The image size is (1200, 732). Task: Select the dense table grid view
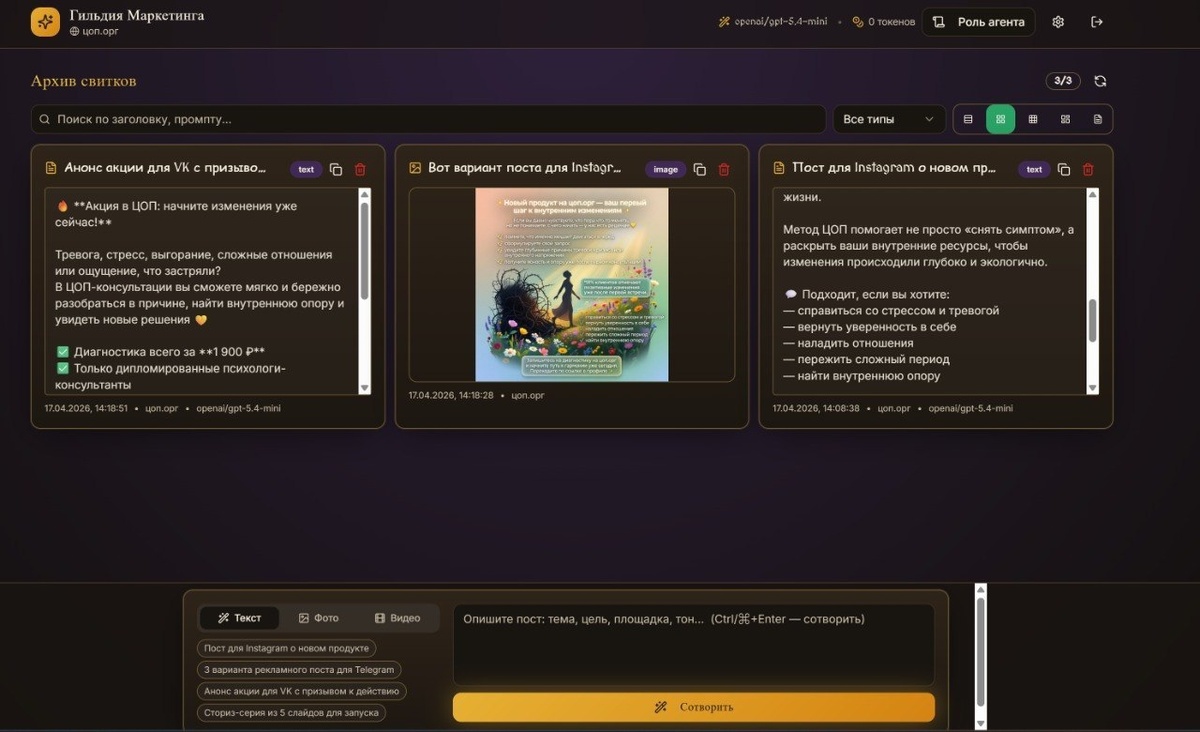[1033, 119]
